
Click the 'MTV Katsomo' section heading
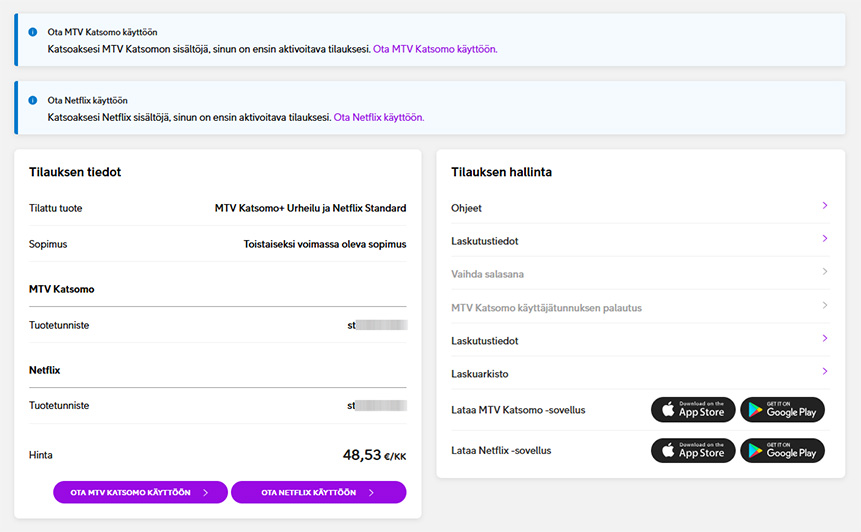[x=62, y=289]
